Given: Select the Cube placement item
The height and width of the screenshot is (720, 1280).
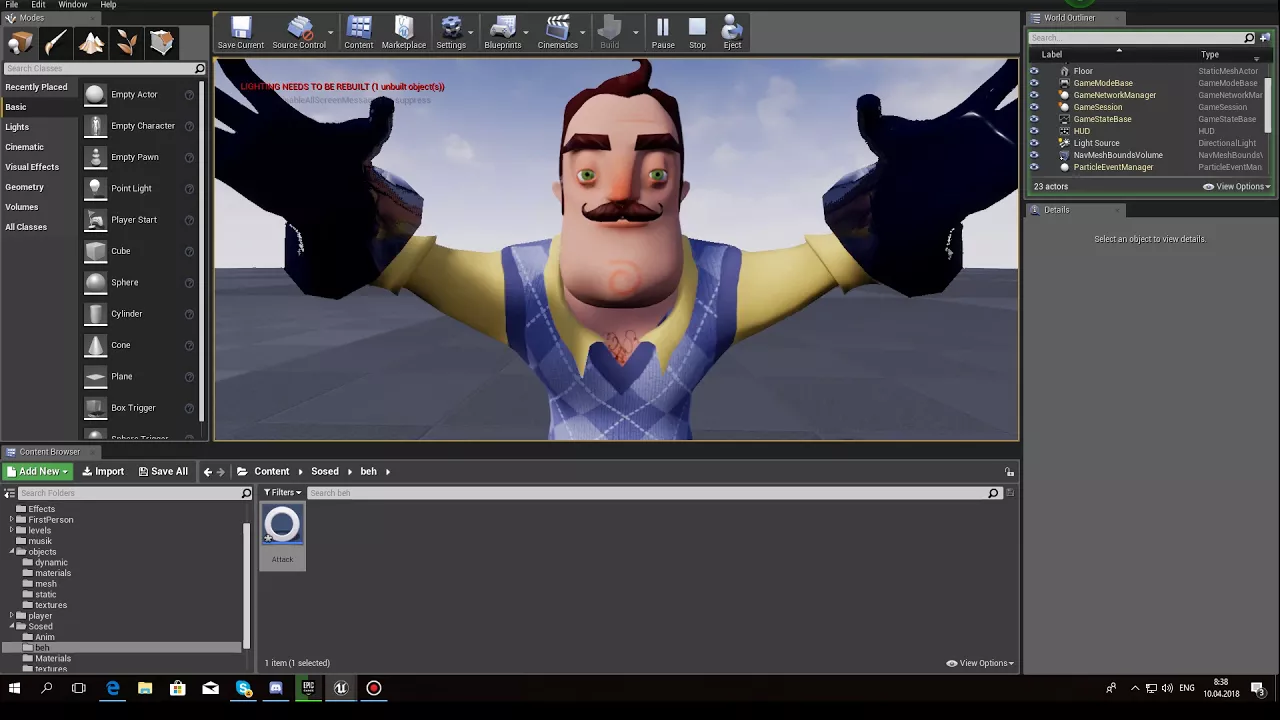Looking at the screenshot, I should point(140,251).
